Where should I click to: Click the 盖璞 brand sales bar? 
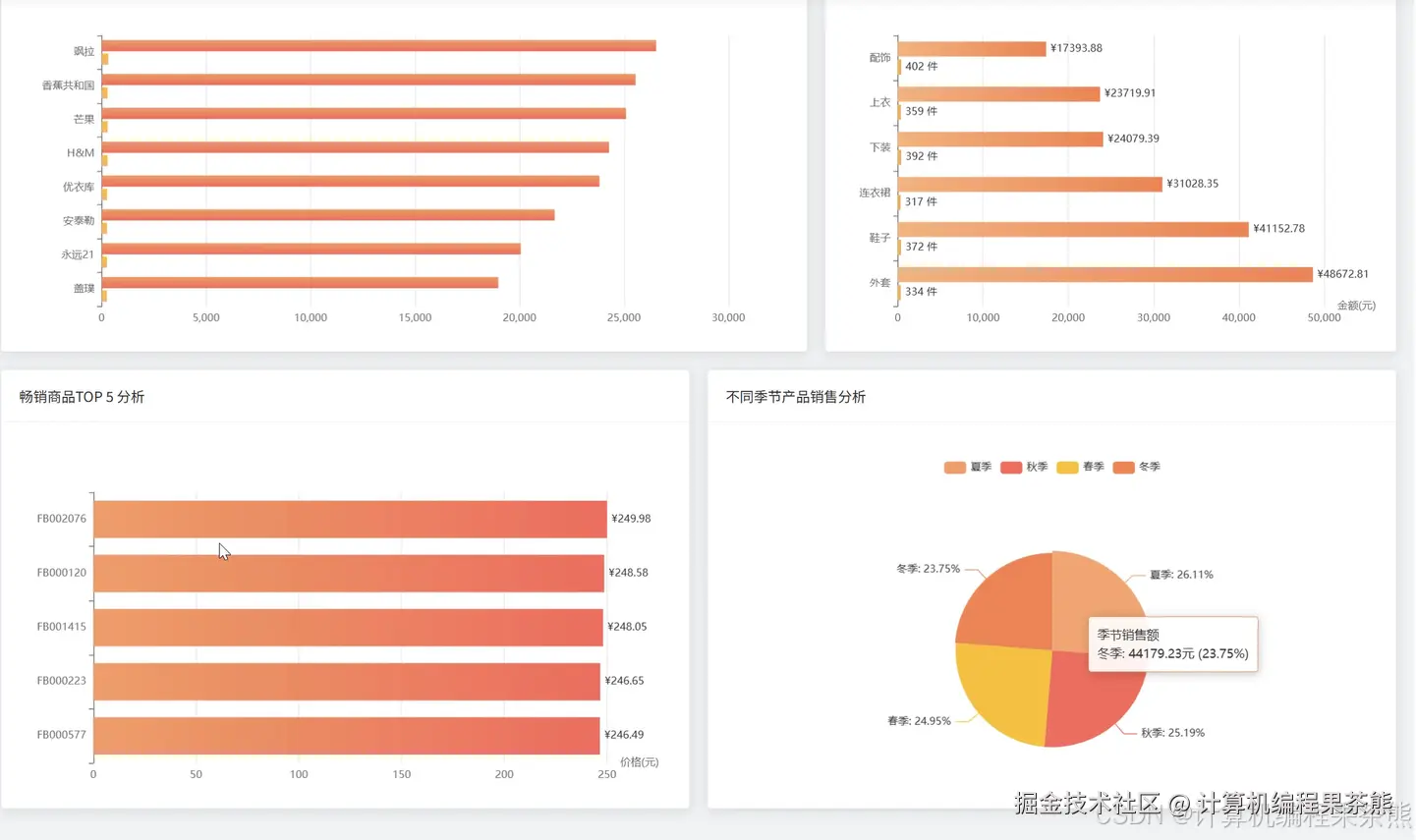[x=300, y=283]
